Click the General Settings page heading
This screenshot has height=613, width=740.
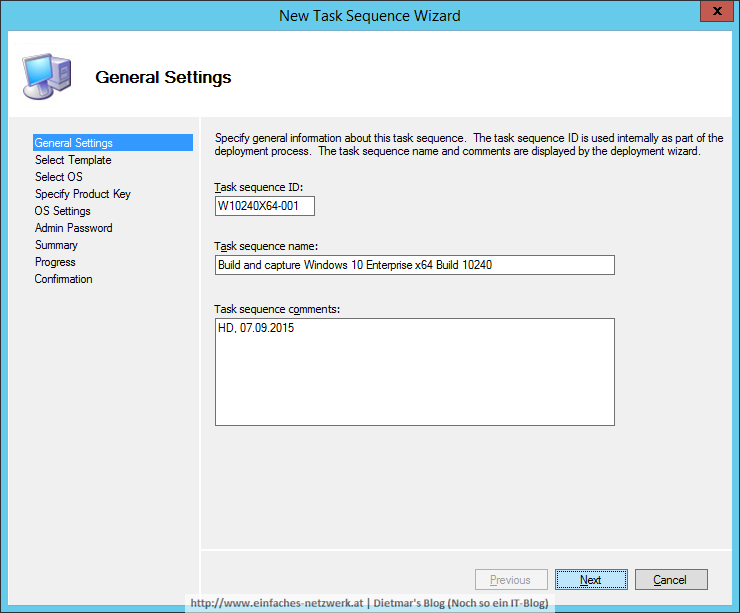[x=163, y=77]
